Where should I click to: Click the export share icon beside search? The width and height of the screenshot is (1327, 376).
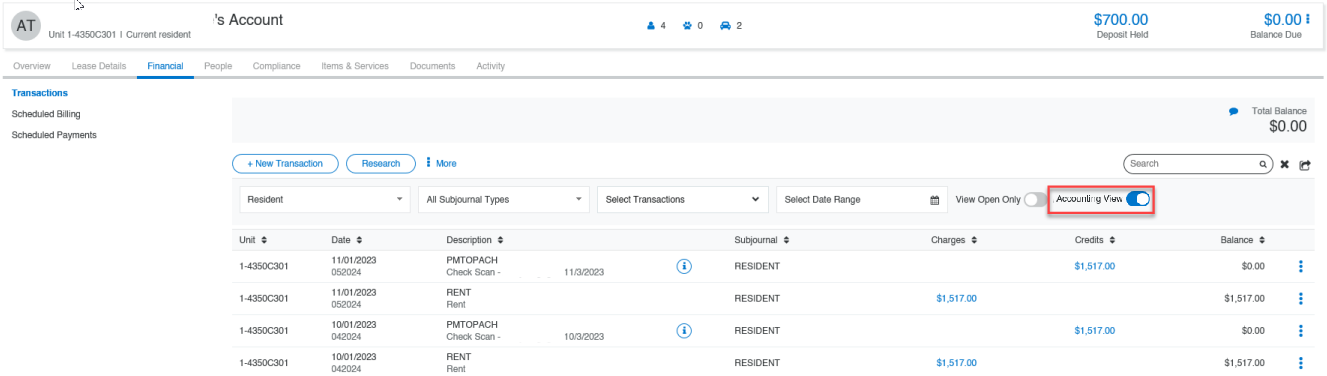click(1305, 164)
